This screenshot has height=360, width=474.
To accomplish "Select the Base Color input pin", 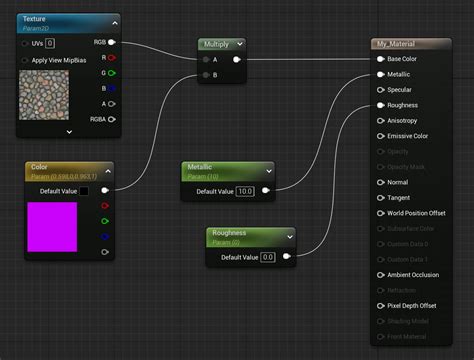I will (x=381, y=59).
